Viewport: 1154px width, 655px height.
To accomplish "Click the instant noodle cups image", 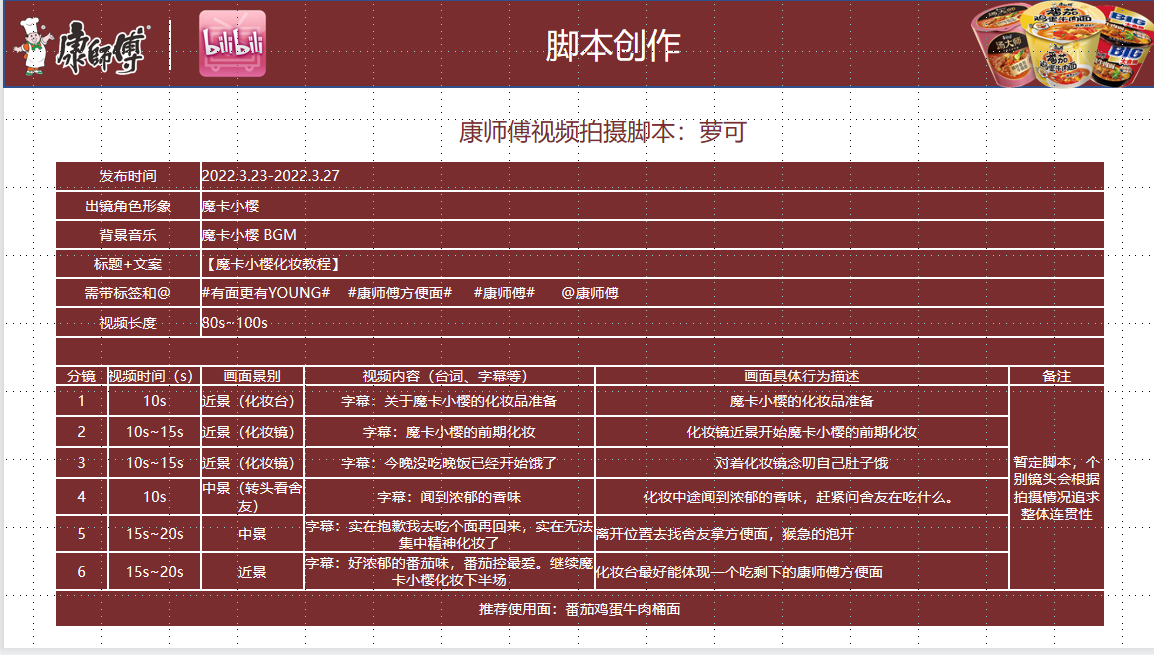I will click(1062, 44).
